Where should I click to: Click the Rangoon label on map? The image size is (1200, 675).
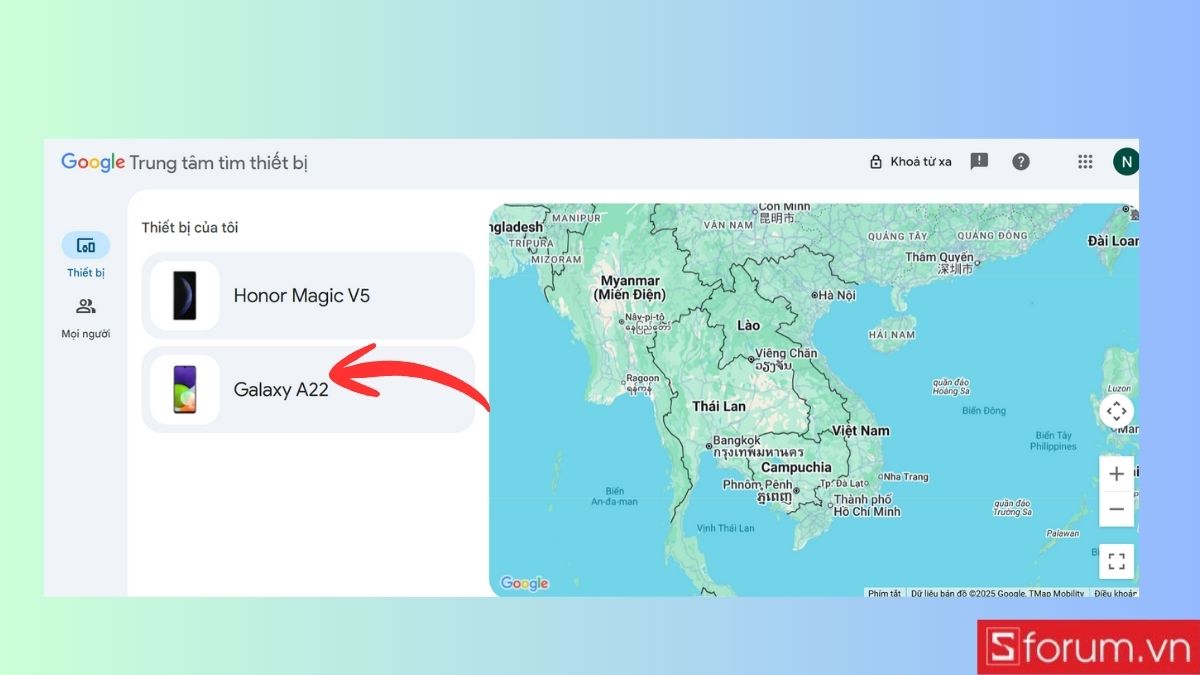pyautogui.click(x=641, y=378)
